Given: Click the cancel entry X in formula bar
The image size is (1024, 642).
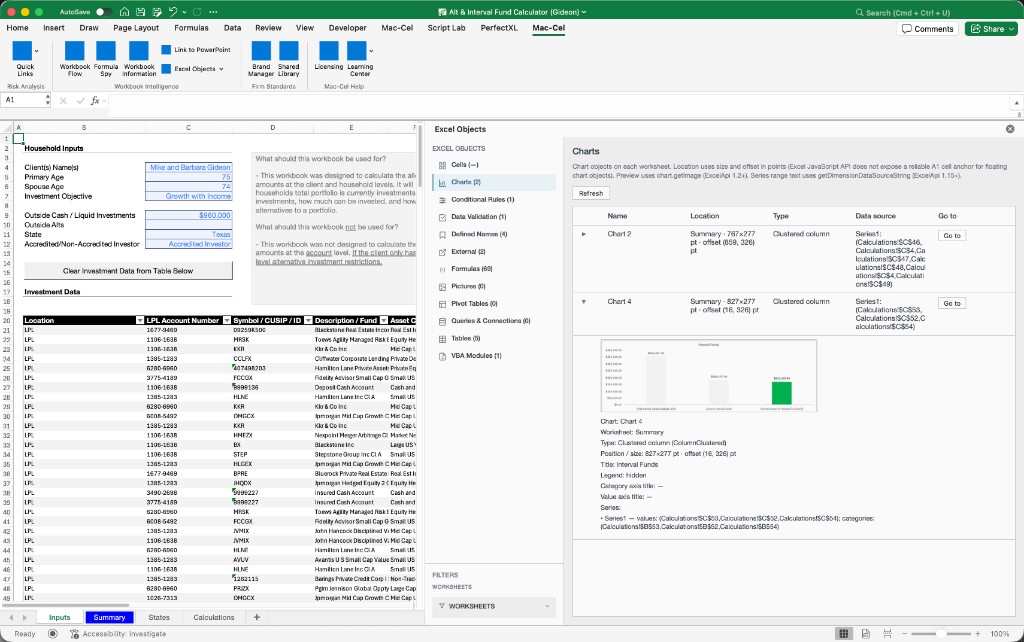Looking at the screenshot, I should click(63, 101).
